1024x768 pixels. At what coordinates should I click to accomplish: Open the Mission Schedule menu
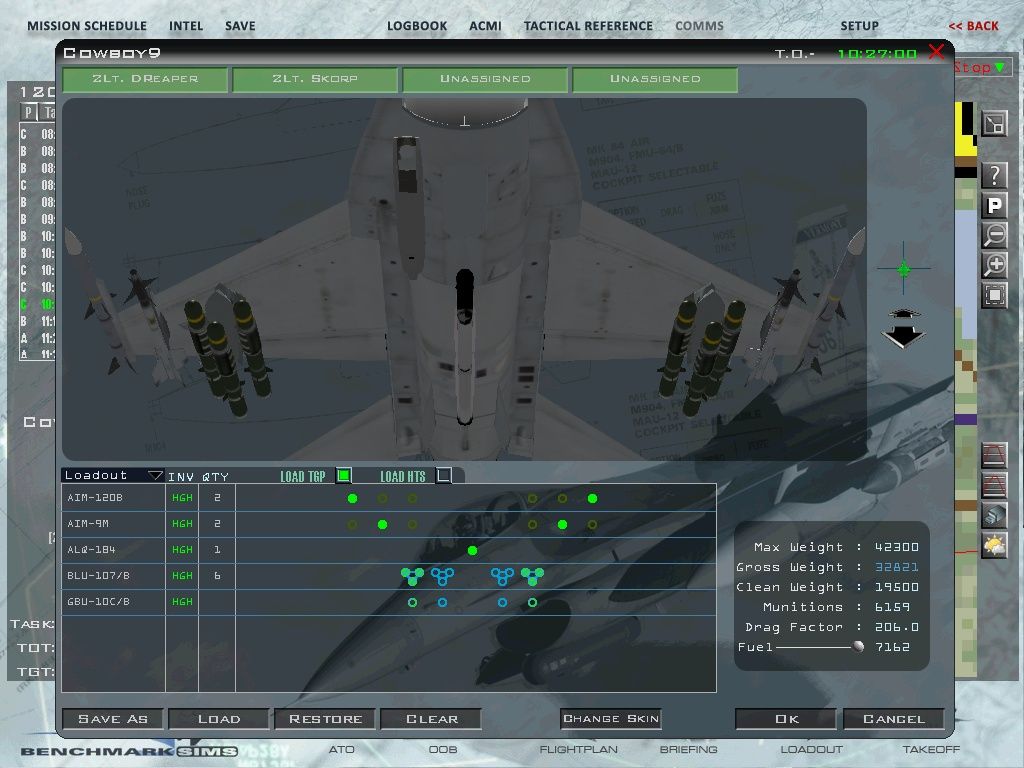[87, 26]
